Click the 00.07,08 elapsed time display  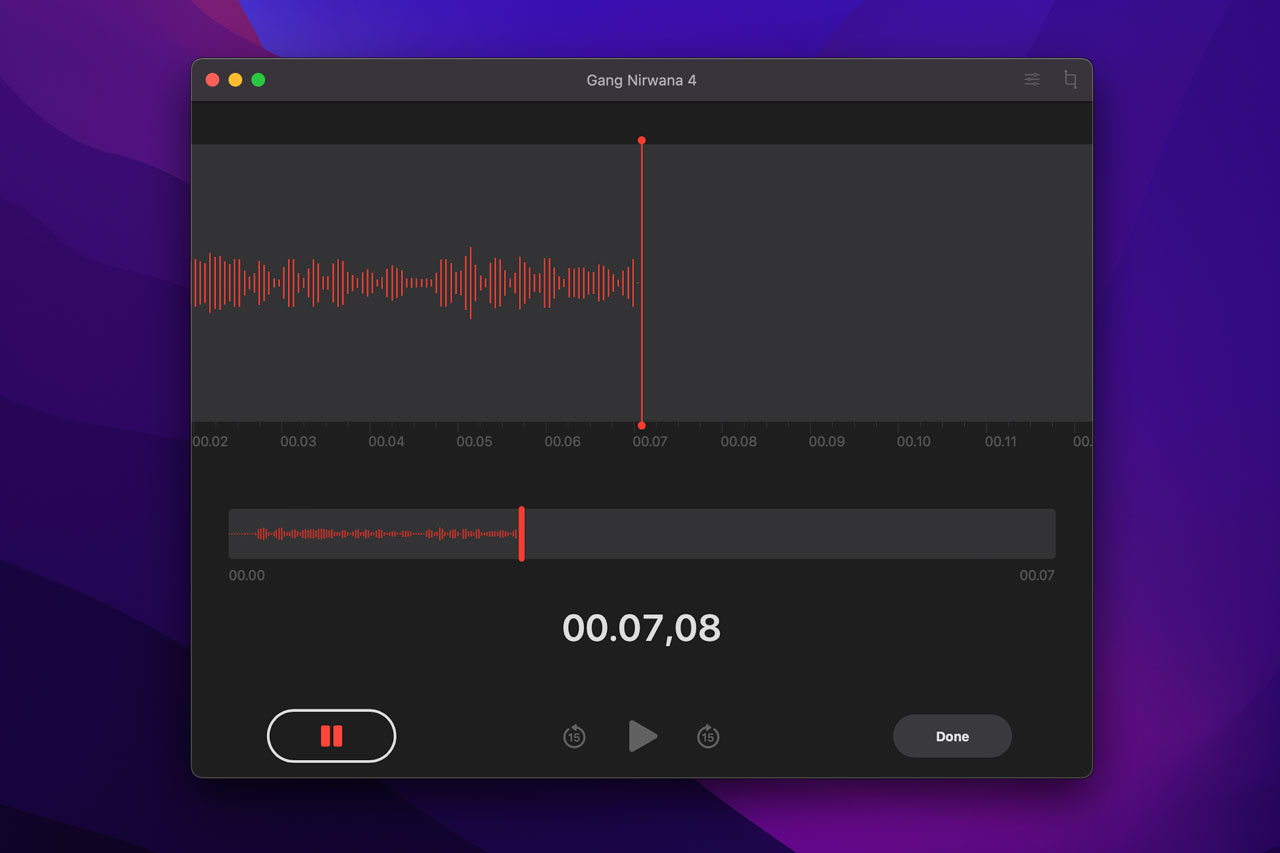(641, 628)
